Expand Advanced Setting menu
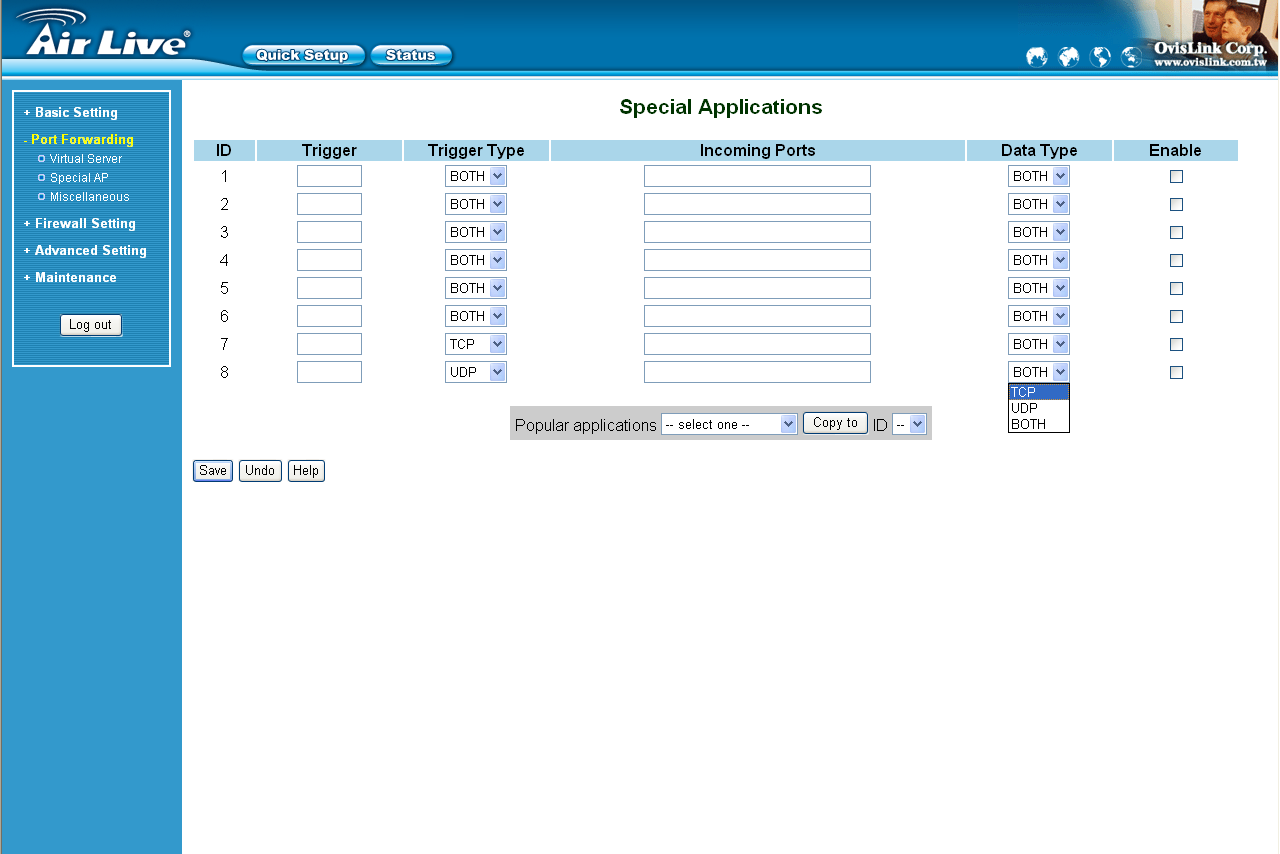Viewport: 1280px width, 854px height. [x=85, y=251]
